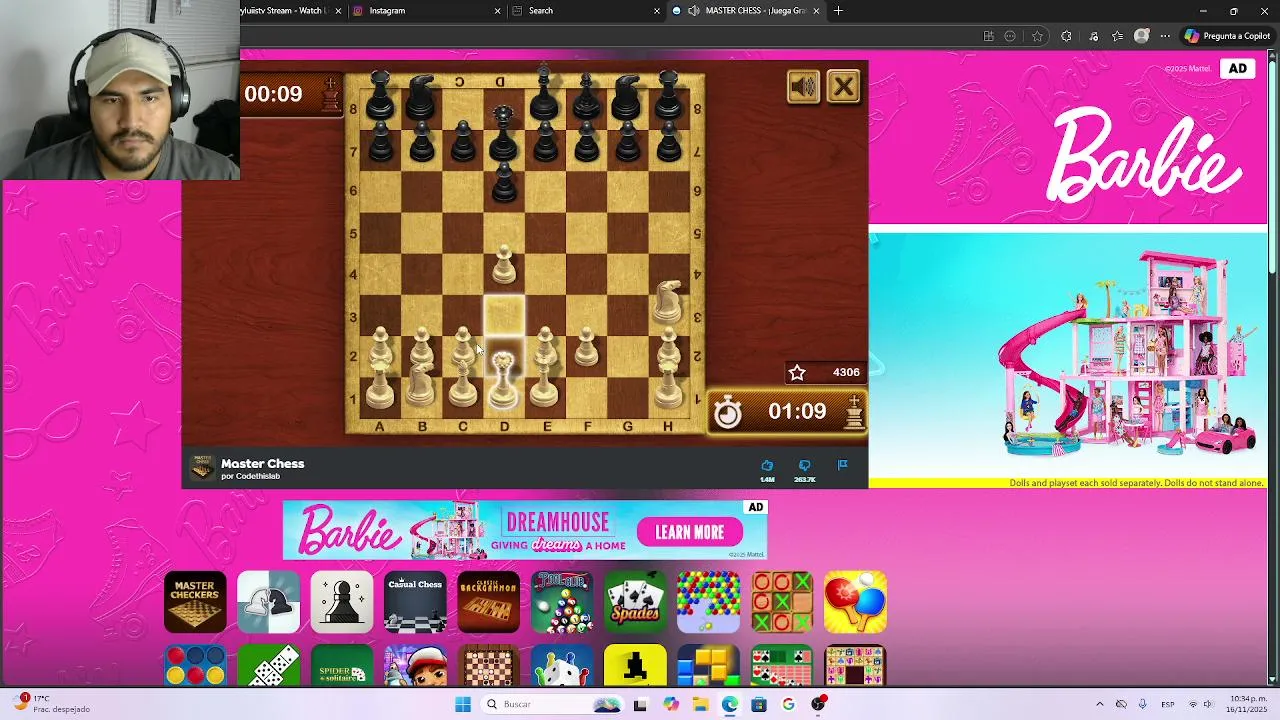
Task: Switch to the Instagram tab
Action: (427, 11)
